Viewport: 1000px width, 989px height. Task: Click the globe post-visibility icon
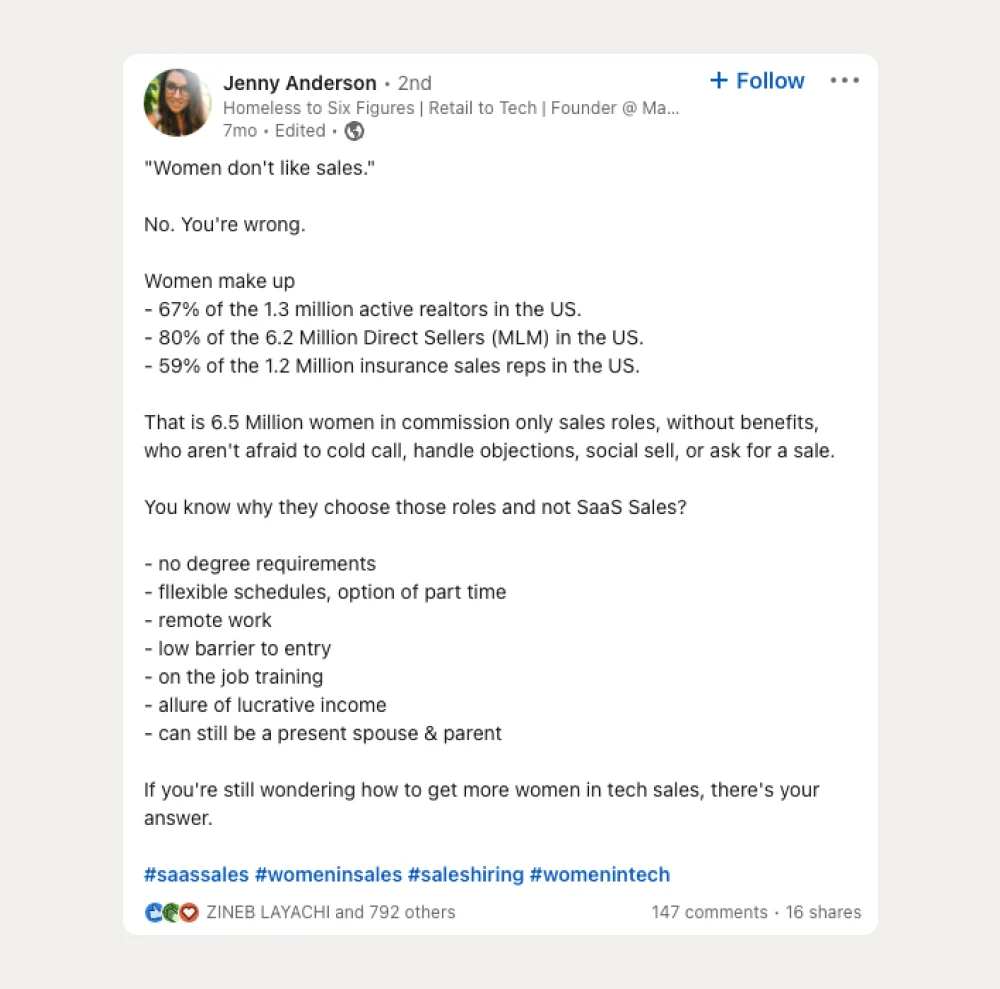(353, 131)
